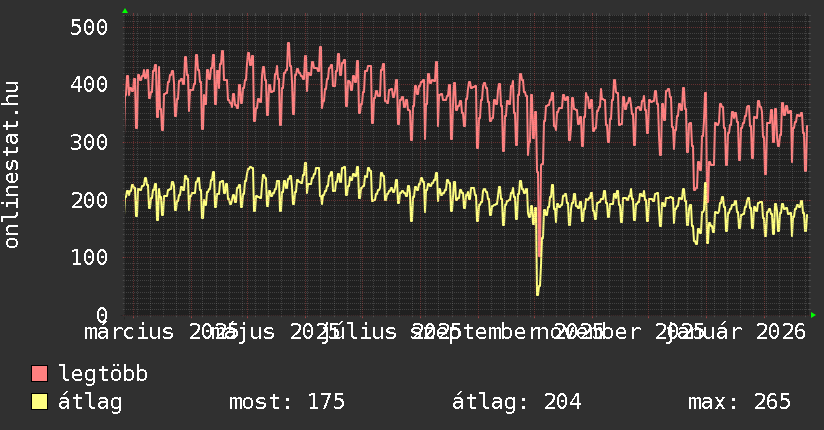Select the "legtöbb" legend label
Image resolution: width=824 pixels, height=430 pixels.
tap(103, 374)
